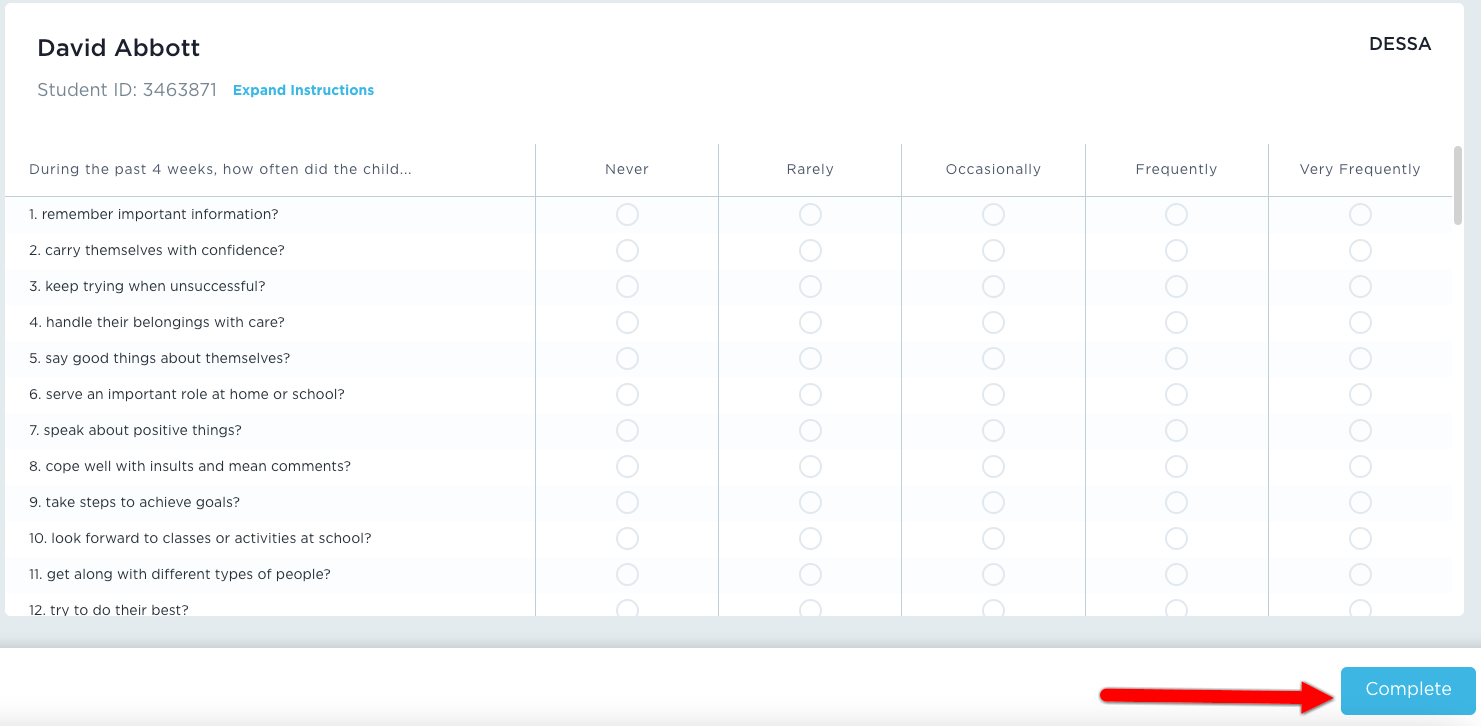
Task: Select Very Frequently for take steps to achieve goals
Action: [x=1360, y=503]
